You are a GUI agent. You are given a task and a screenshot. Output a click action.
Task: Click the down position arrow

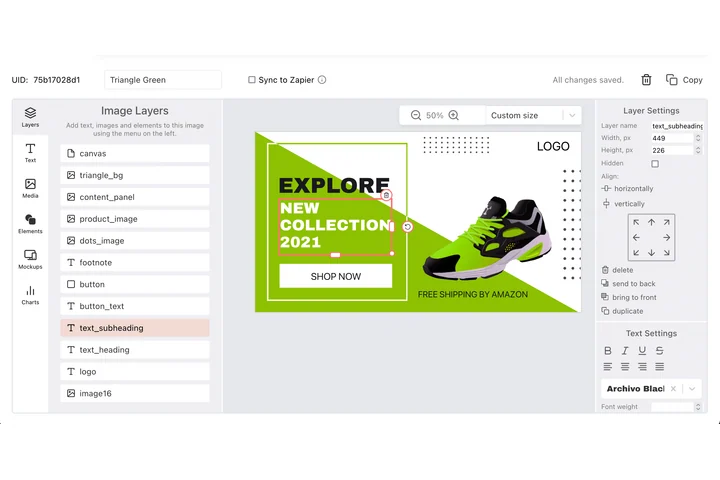pyautogui.click(x=651, y=253)
